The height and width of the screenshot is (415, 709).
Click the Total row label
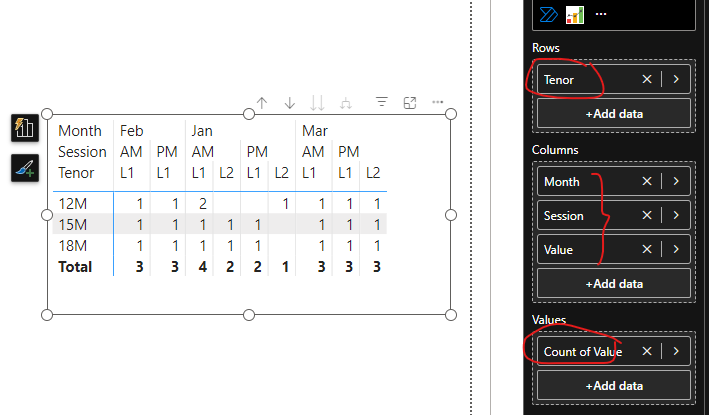coord(75,267)
